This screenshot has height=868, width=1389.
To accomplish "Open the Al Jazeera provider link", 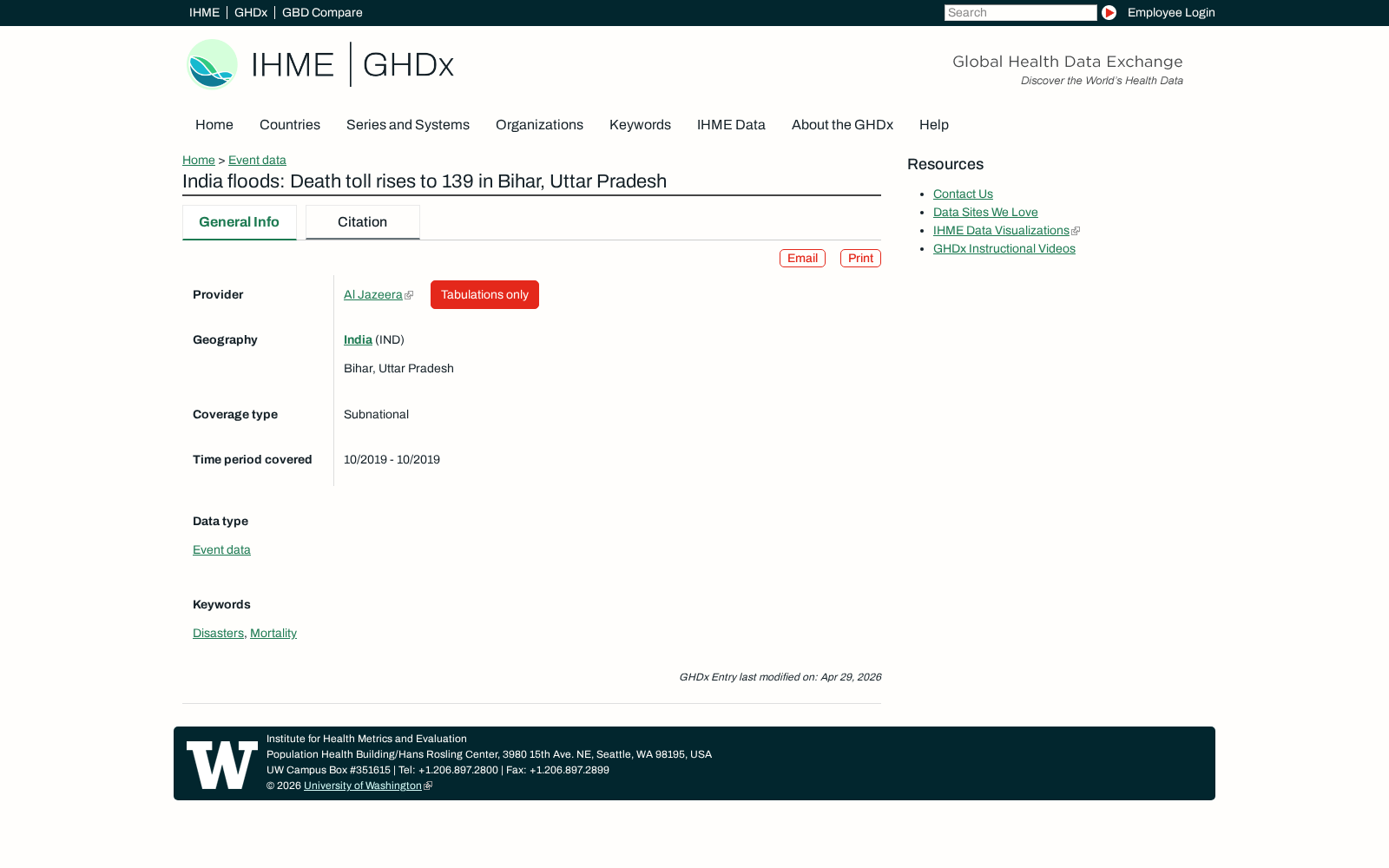I will (373, 295).
